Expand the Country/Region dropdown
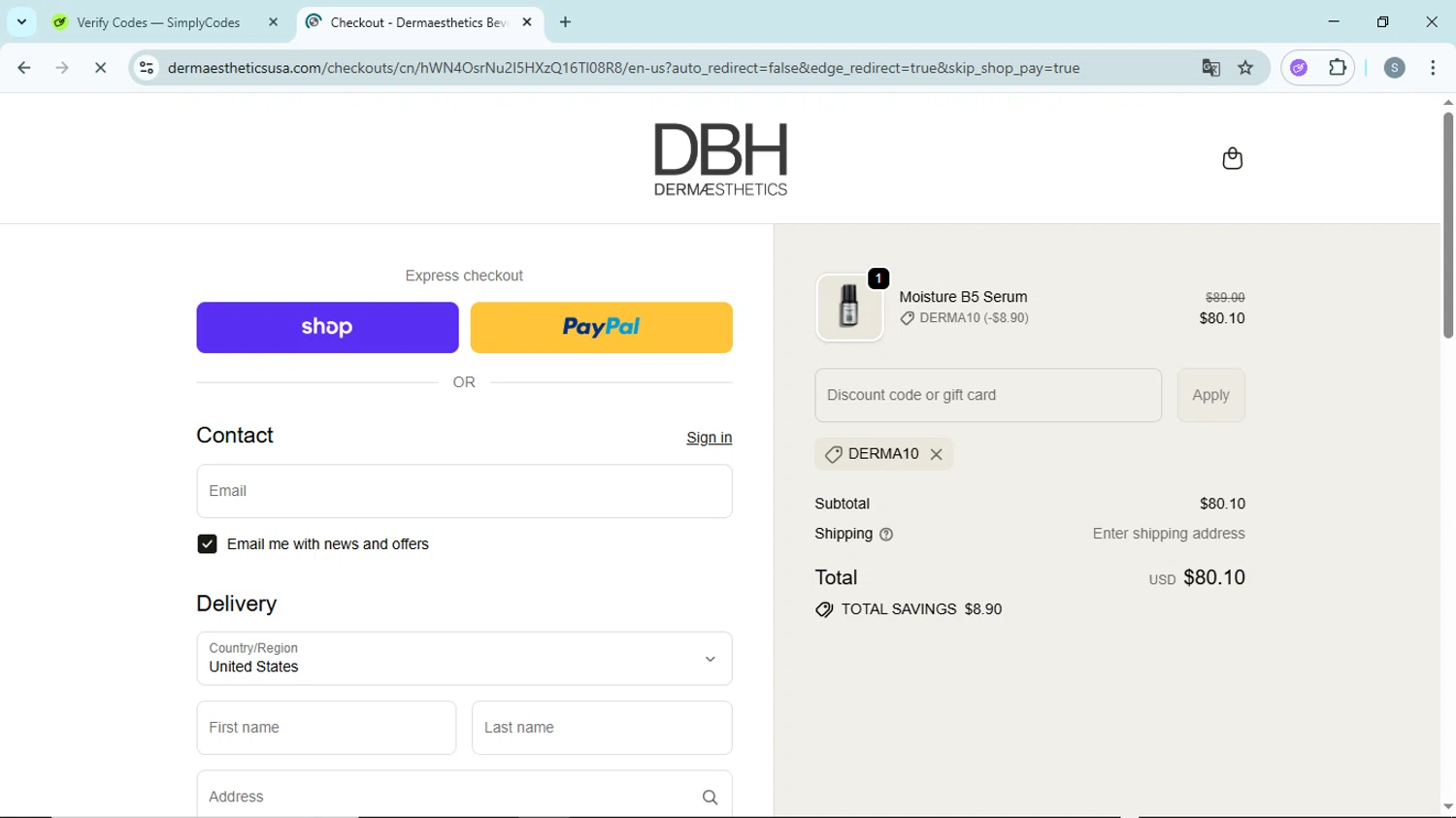This screenshot has height=818, width=1456. click(464, 659)
